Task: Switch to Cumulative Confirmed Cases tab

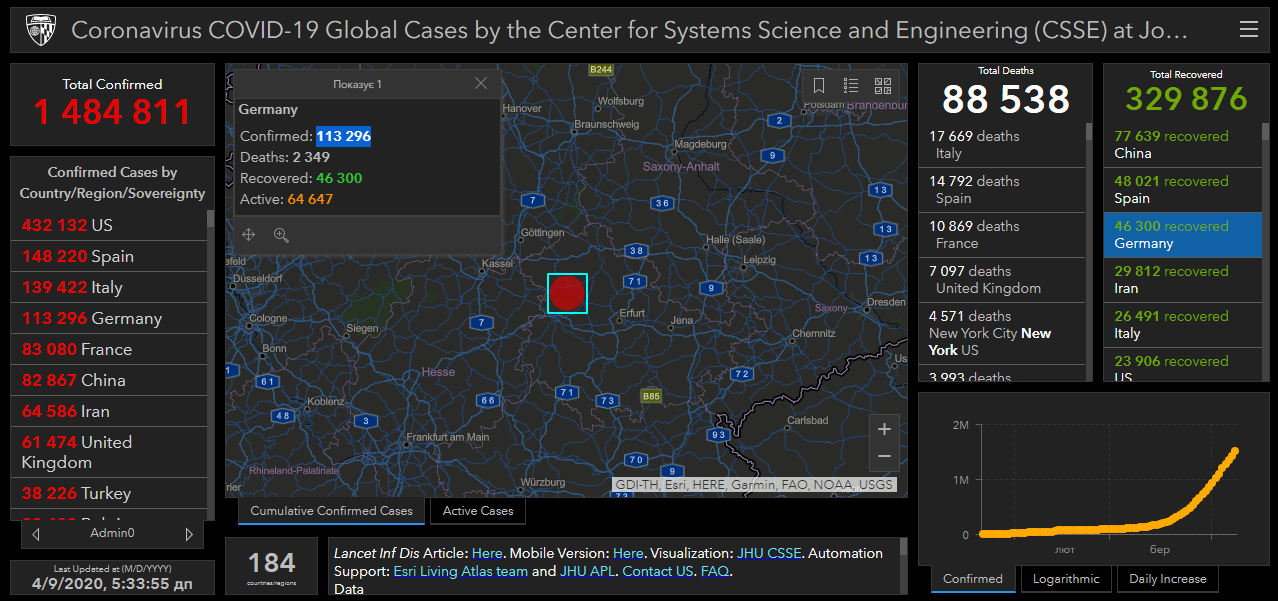Action: [331, 511]
